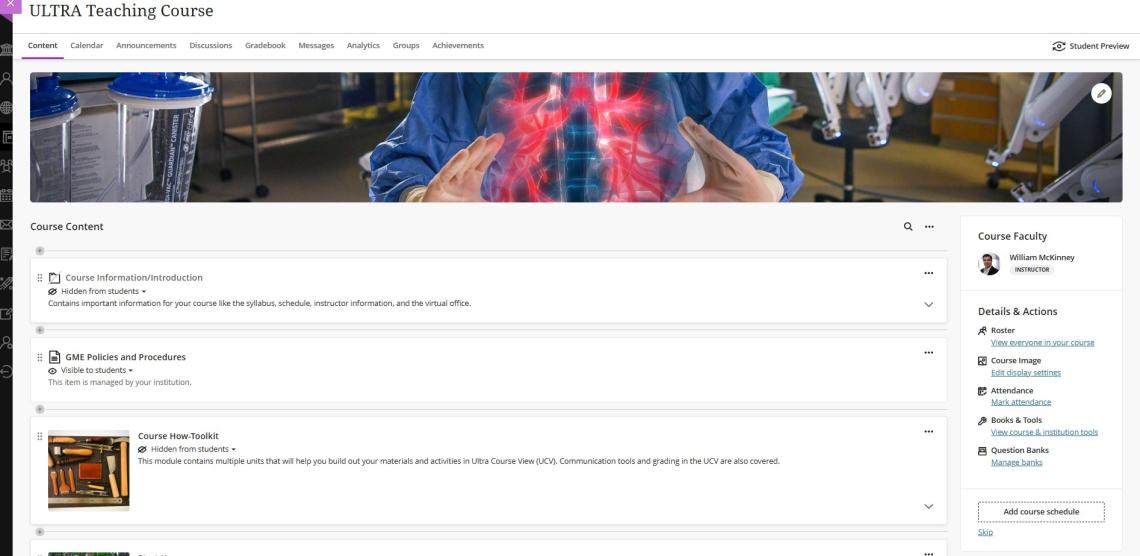
Task: Open ellipsis menu for Course How-Toolkit
Action: [928, 432]
